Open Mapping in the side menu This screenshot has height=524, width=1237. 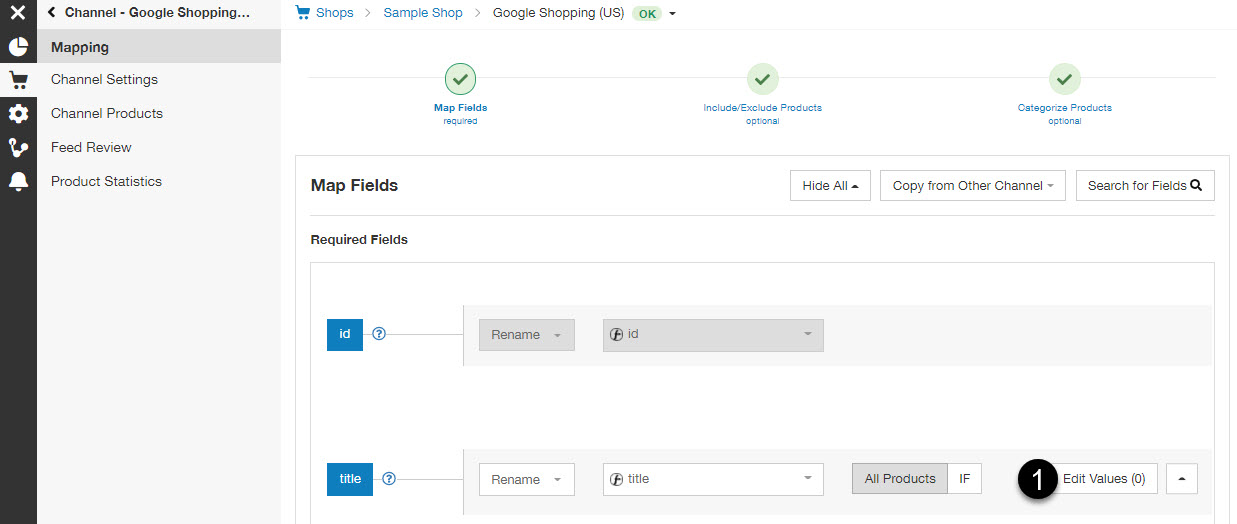pyautogui.click(x=159, y=47)
